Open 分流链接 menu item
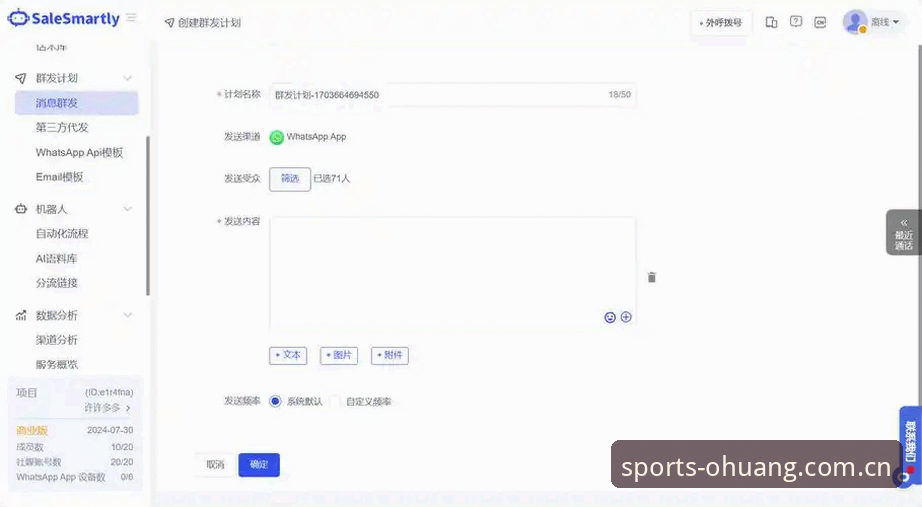The height and width of the screenshot is (507, 922). pos(56,283)
